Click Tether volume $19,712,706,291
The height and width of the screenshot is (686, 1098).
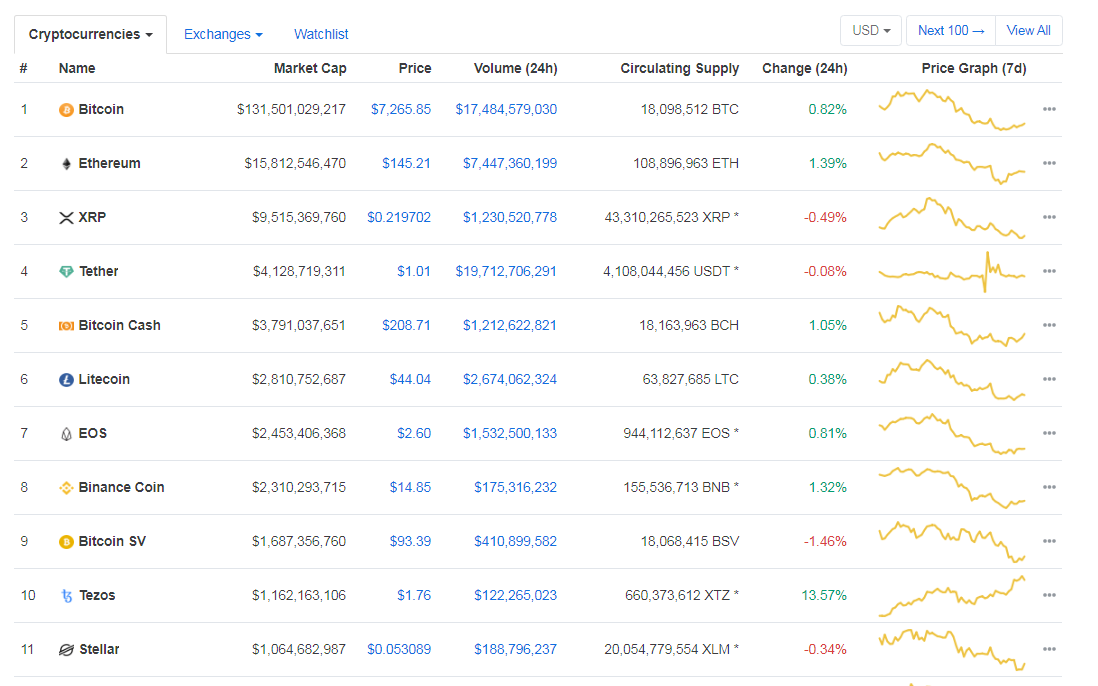tap(506, 271)
